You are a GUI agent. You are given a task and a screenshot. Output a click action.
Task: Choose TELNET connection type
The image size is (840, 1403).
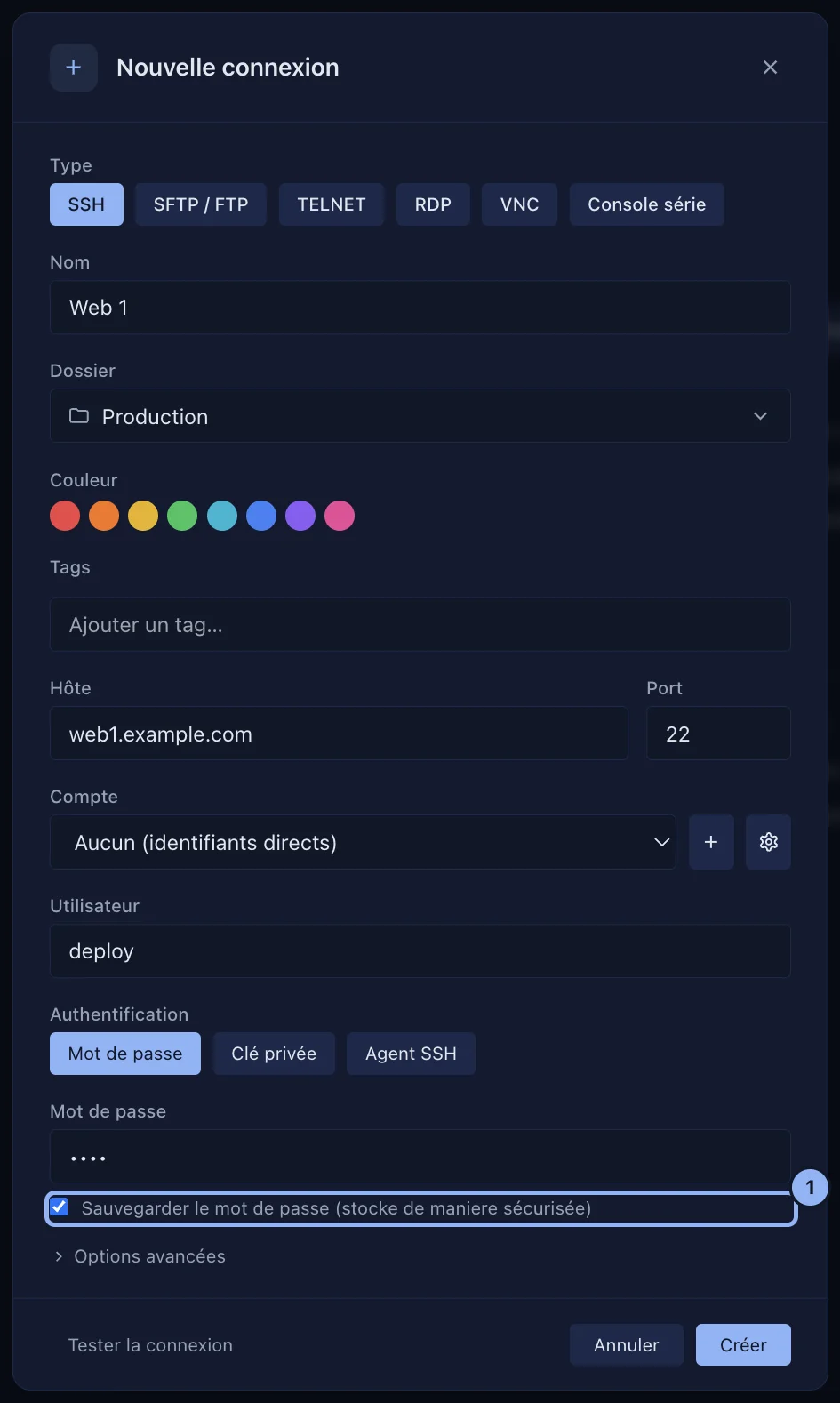(332, 204)
